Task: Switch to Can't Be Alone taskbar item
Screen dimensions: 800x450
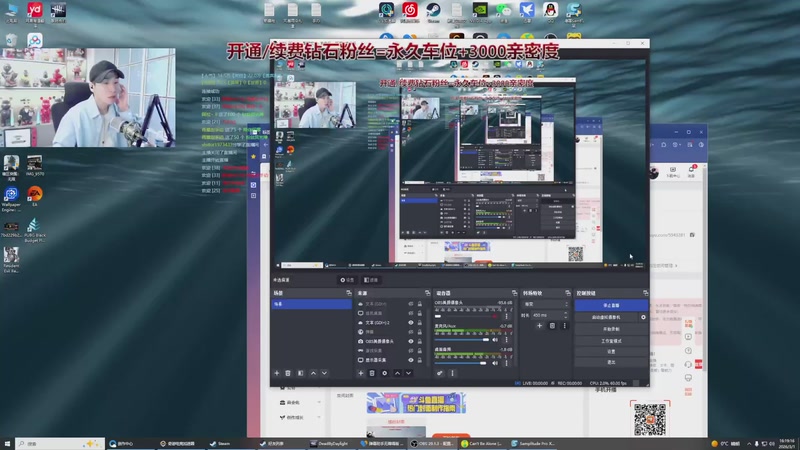Action: (484, 443)
